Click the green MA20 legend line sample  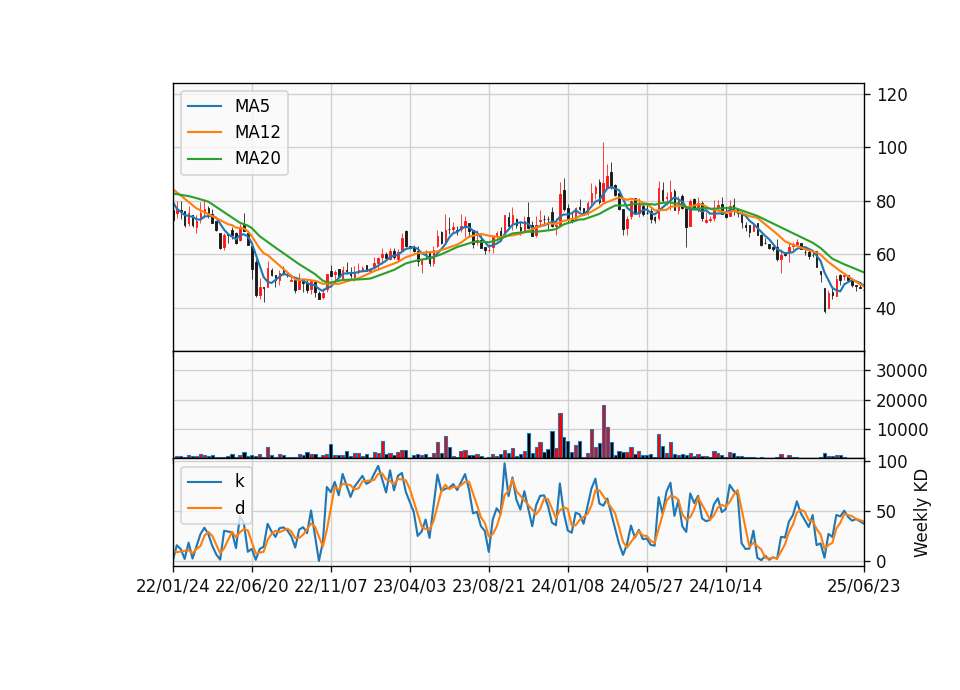pyautogui.click(x=204, y=158)
